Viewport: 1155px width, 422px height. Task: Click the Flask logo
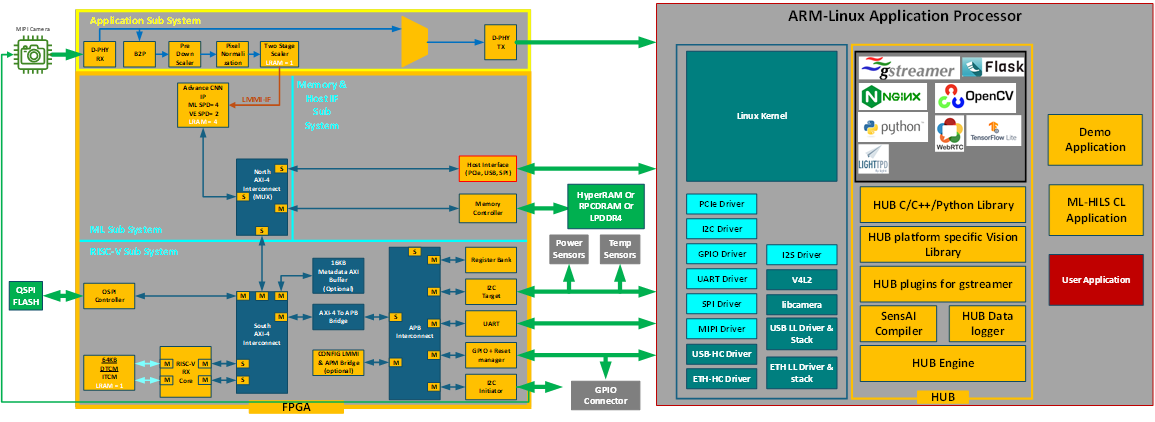991,67
